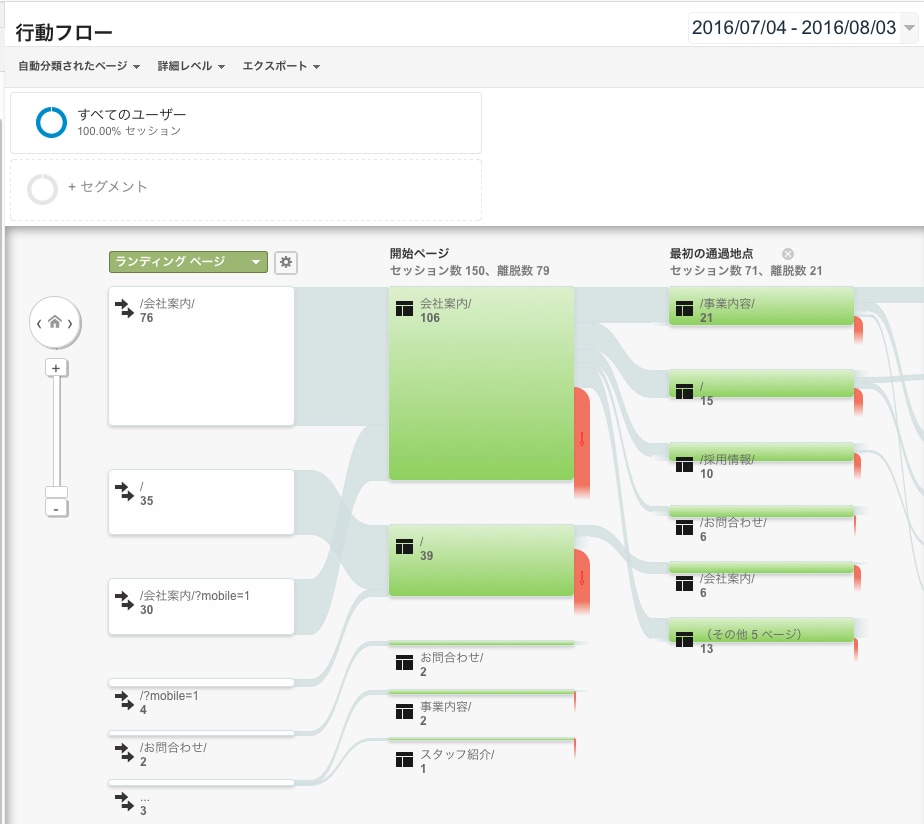Click arrows icon of /会社案内/?mobile=1
Image resolution: width=924 pixels, height=824 pixels.
pyautogui.click(x=124, y=601)
